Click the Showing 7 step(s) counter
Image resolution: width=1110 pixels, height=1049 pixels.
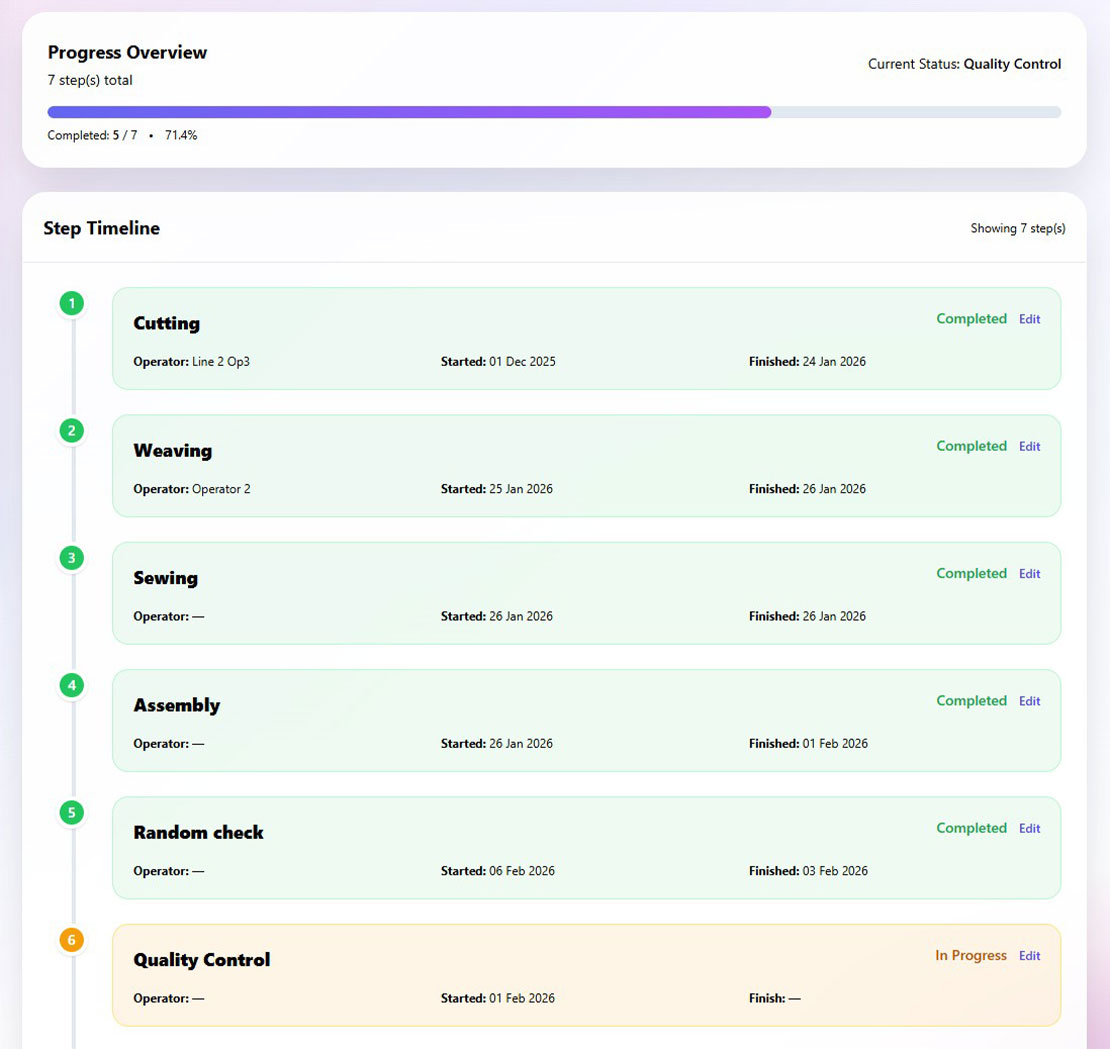click(1017, 228)
